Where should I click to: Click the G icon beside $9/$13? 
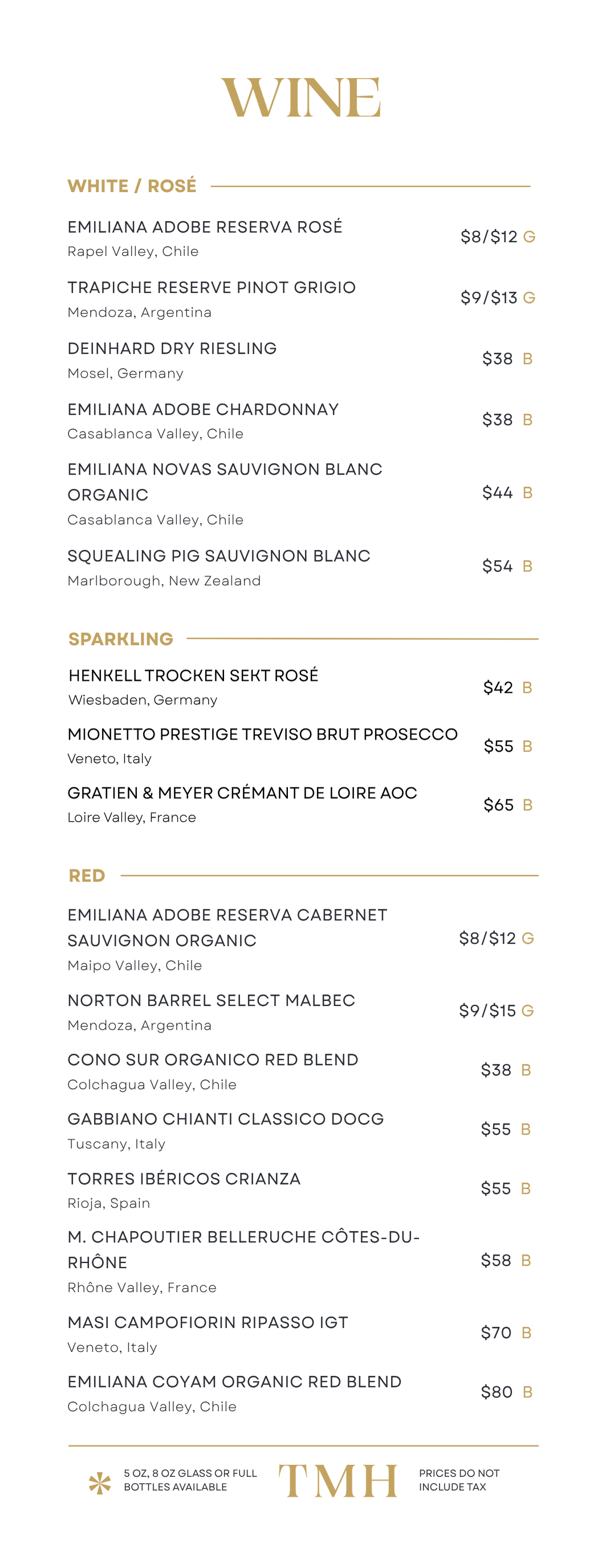530,298
